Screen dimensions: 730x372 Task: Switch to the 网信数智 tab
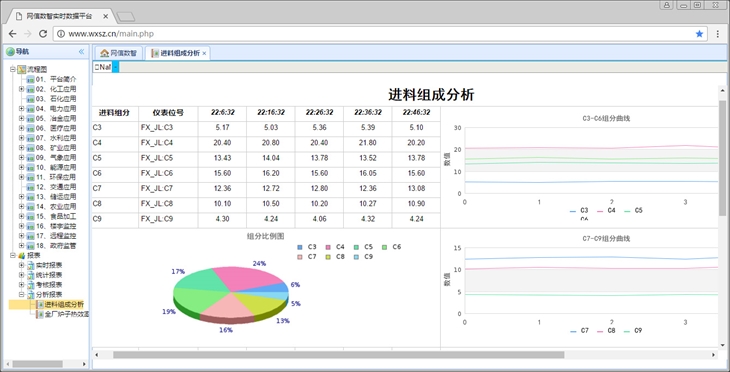point(119,53)
